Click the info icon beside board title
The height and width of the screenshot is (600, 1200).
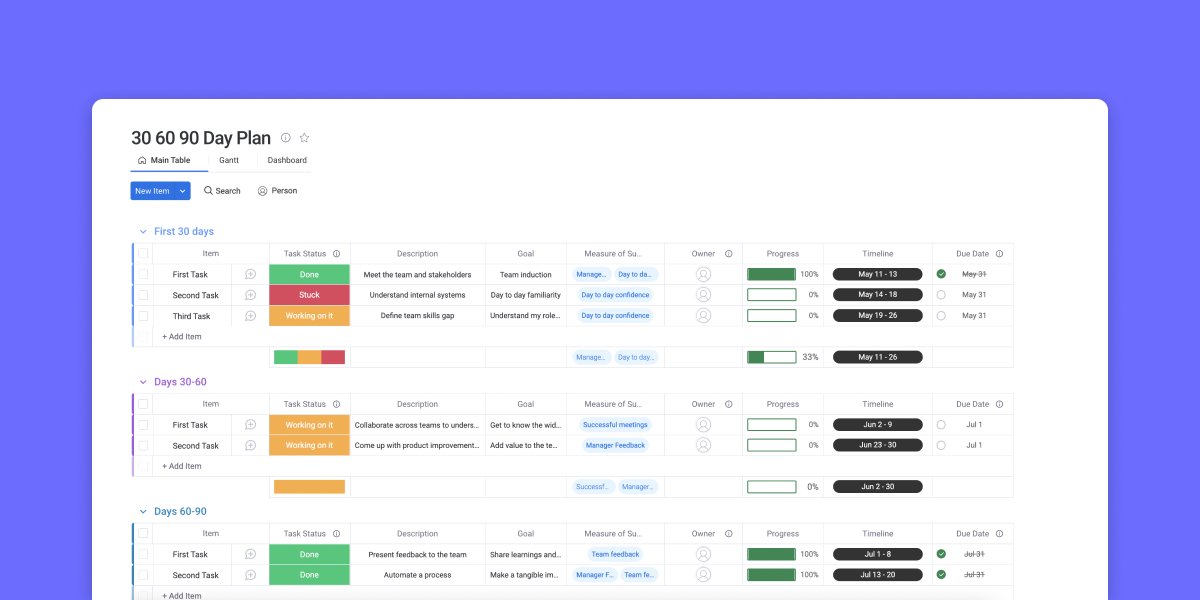[286, 138]
